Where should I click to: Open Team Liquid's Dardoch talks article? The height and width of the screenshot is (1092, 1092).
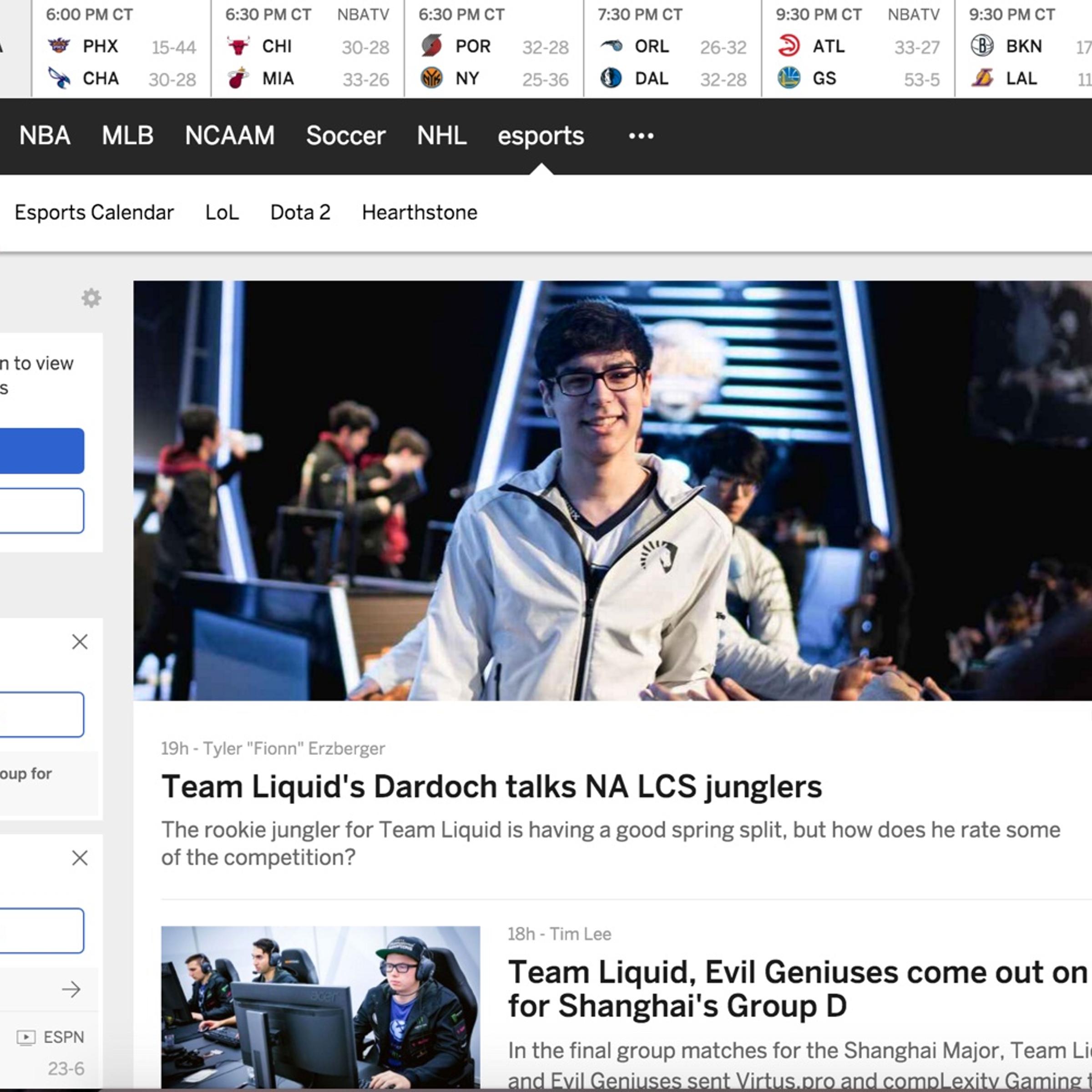pyautogui.click(x=492, y=786)
